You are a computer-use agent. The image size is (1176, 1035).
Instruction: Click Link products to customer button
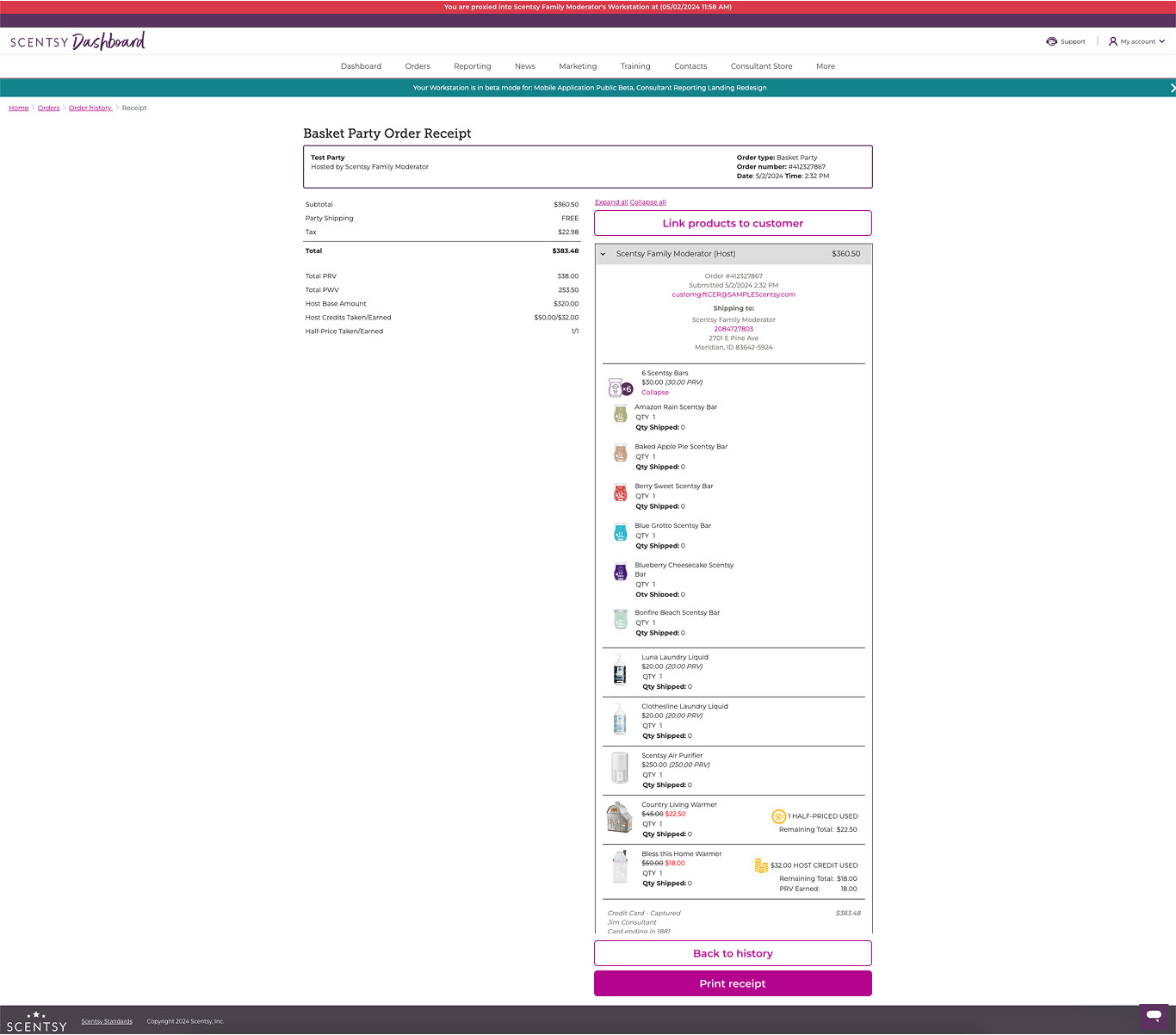point(733,223)
